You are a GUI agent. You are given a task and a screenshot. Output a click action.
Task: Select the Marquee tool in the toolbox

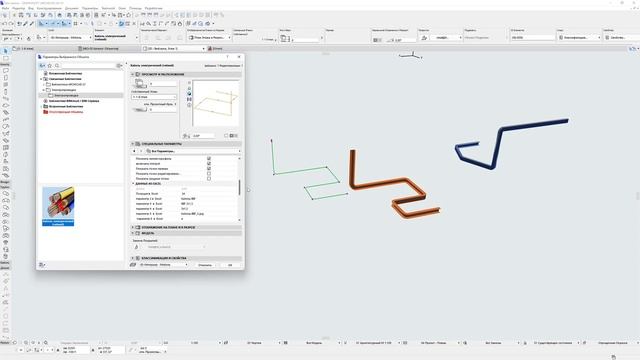pyautogui.click(x=5, y=58)
